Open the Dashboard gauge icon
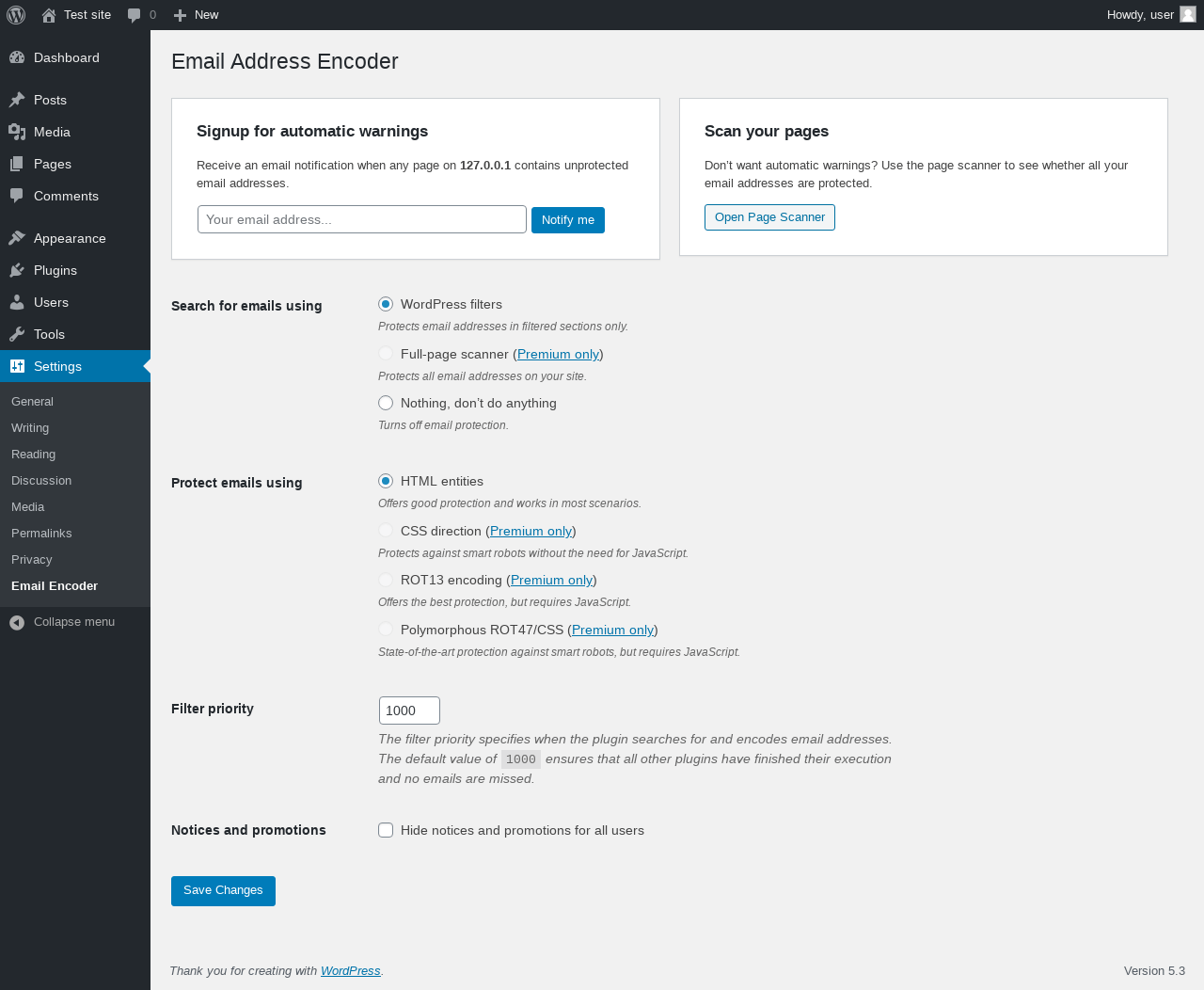Viewport: 1204px width, 990px height. point(17,57)
